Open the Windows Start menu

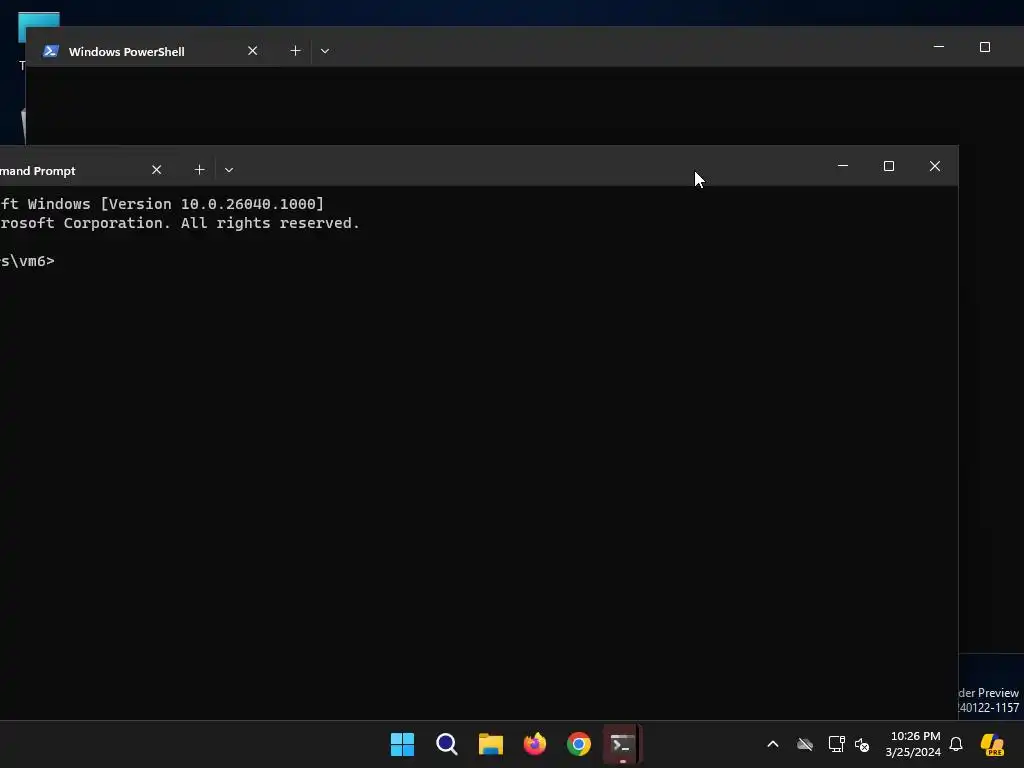(402, 744)
